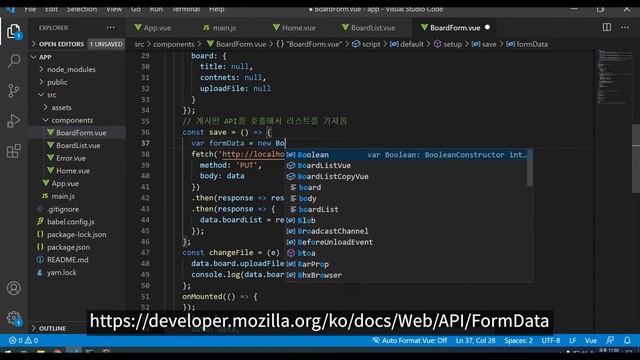Open the Extensions view
This screenshot has height=360, width=640.
point(13,151)
